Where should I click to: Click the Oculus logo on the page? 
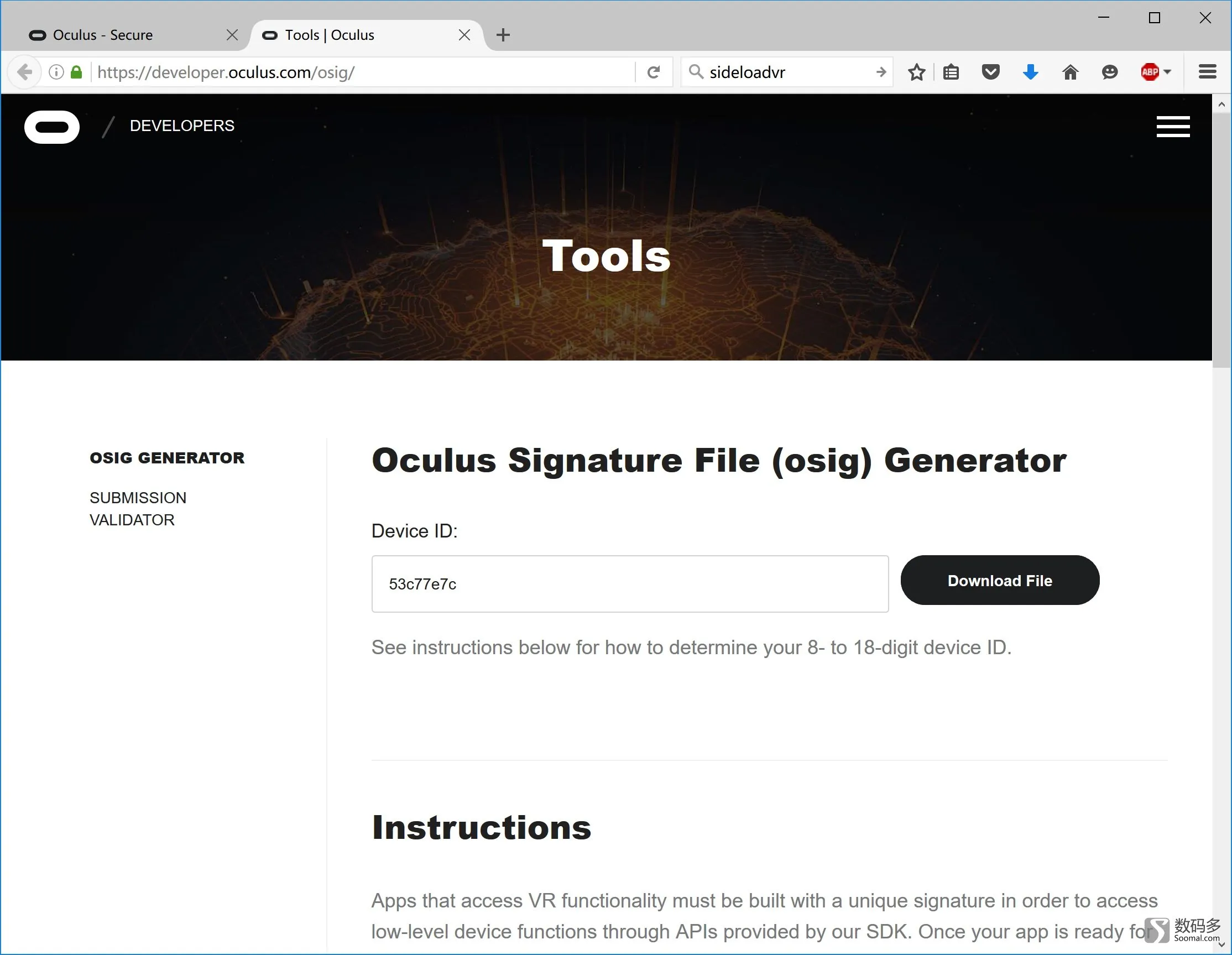click(x=52, y=127)
